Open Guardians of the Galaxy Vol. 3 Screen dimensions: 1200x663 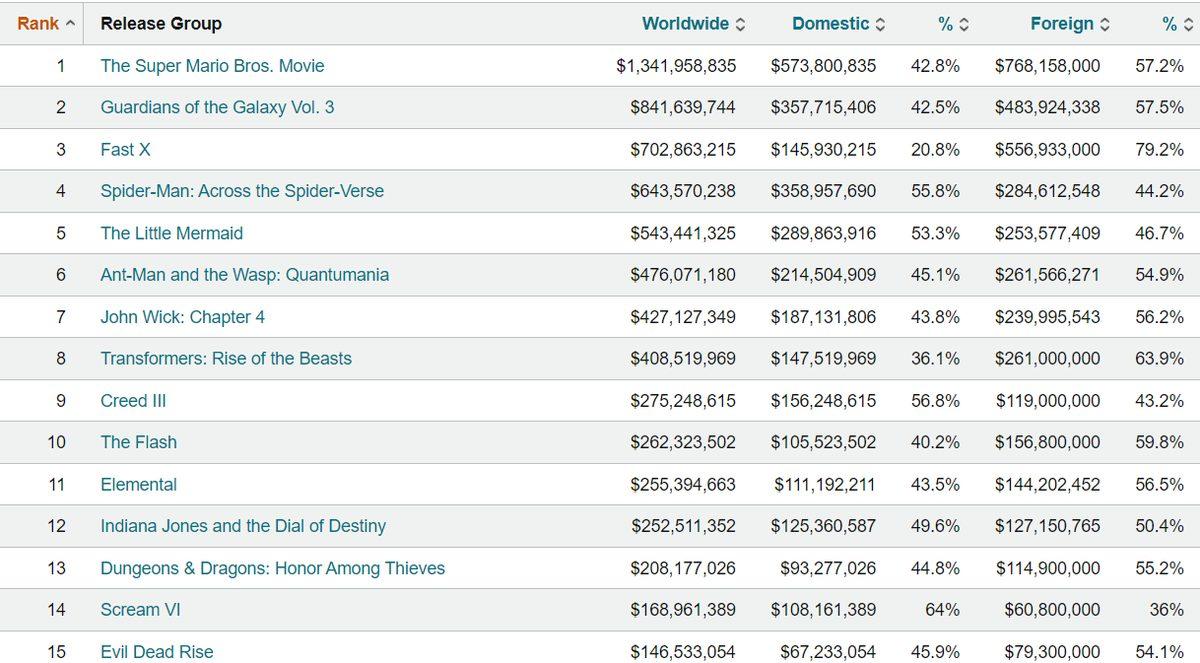pyautogui.click(x=217, y=107)
